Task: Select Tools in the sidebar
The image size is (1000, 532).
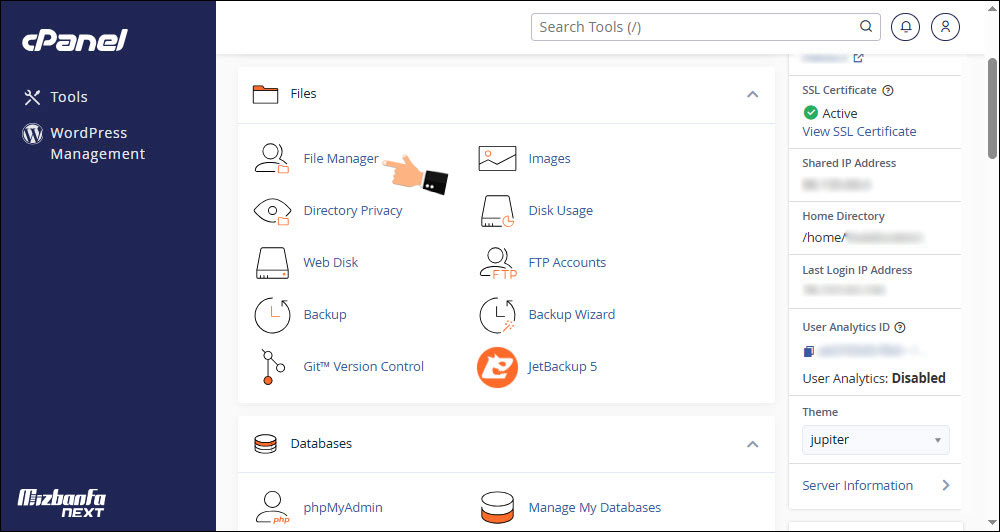Action: click(69, 97)
